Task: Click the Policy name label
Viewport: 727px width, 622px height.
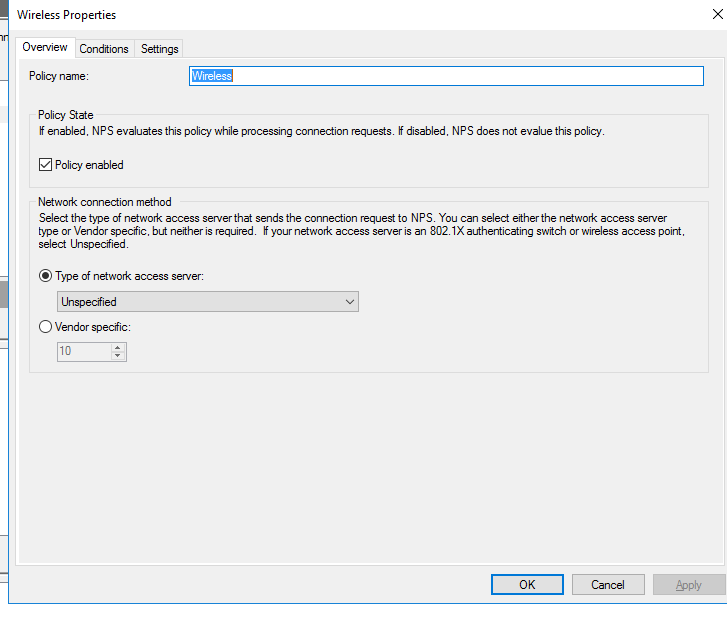Action: (x=59, y=76)
